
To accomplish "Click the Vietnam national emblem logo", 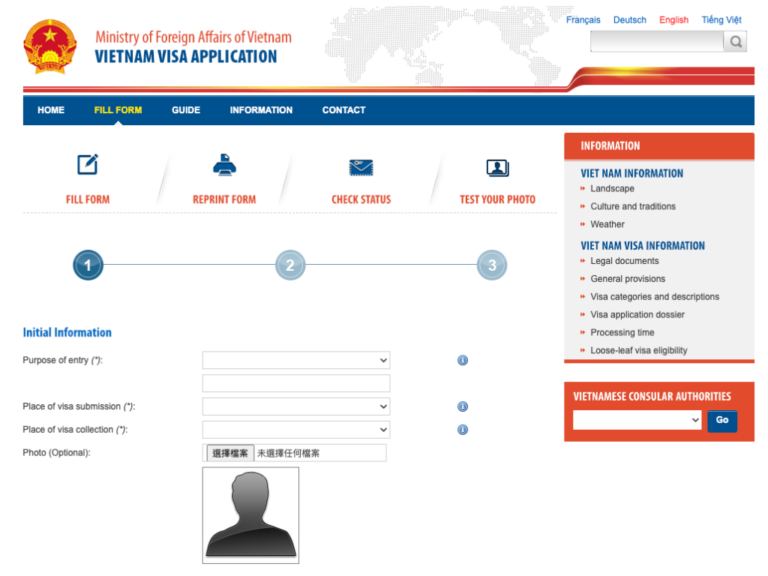I will [x=50, y=47].
